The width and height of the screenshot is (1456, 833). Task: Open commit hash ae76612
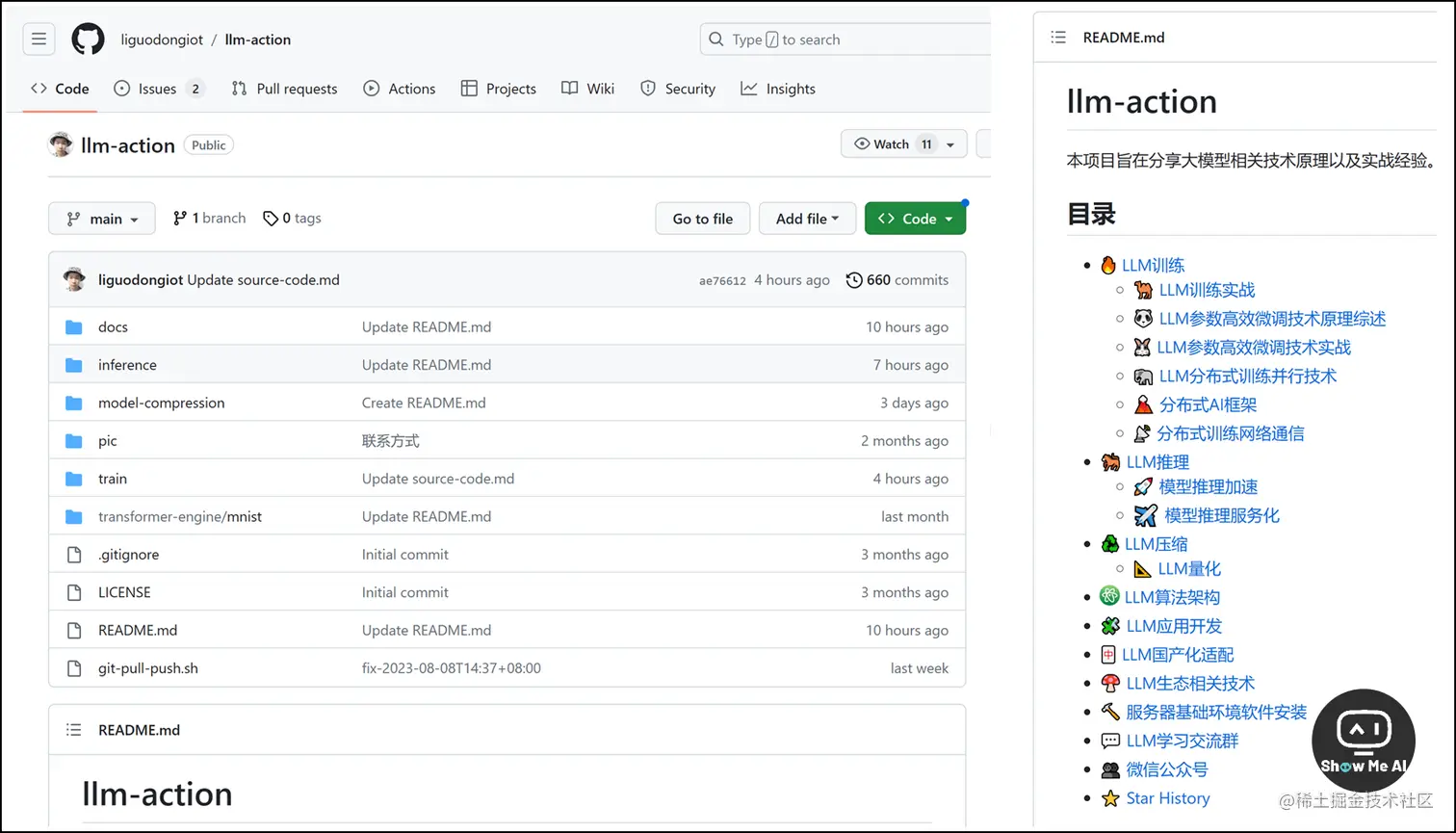tap(722, 280)
